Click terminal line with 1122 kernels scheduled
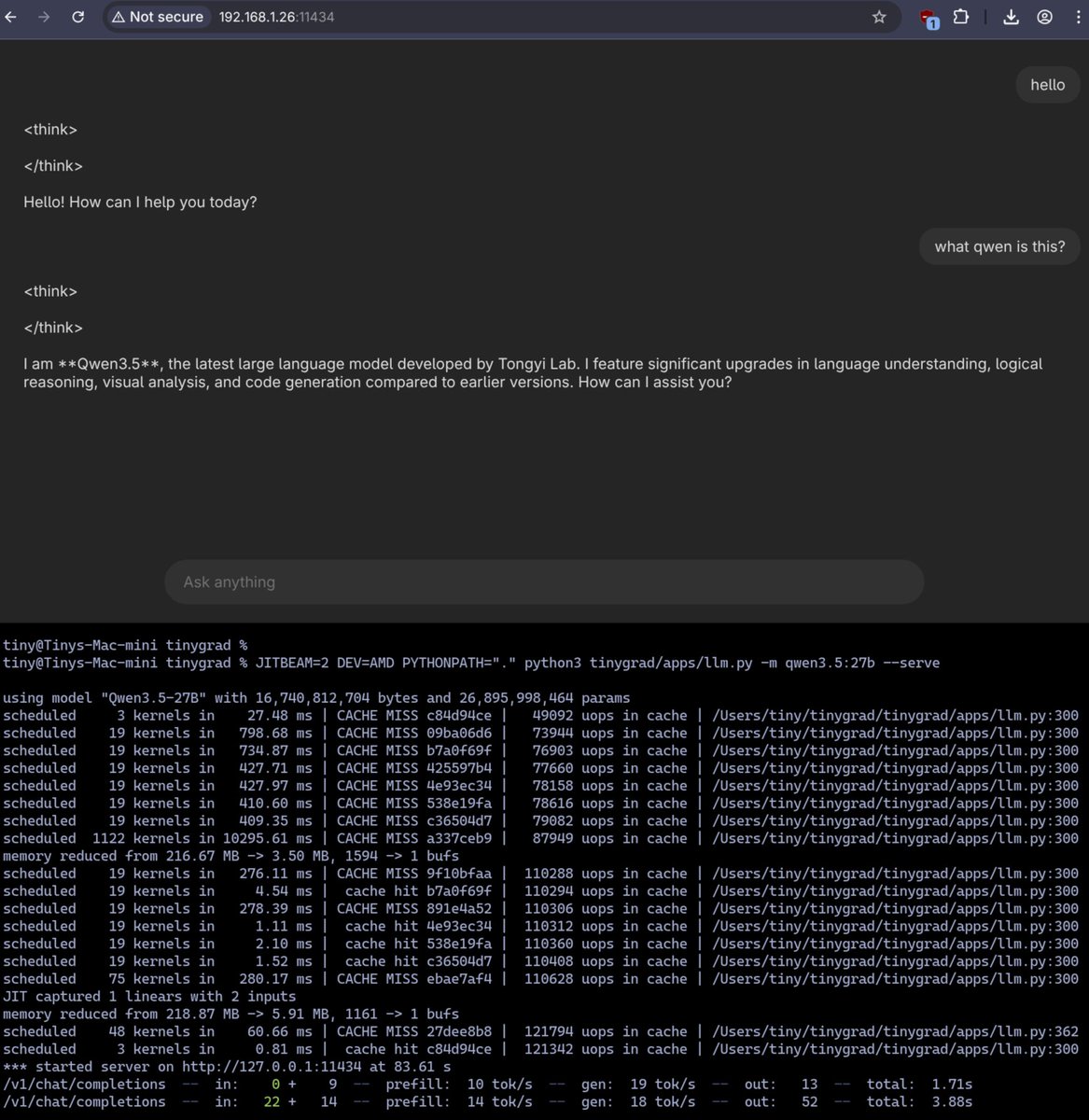Image resolution: width=1089 pixels, height=1120 pixels. tap(540, 838)
